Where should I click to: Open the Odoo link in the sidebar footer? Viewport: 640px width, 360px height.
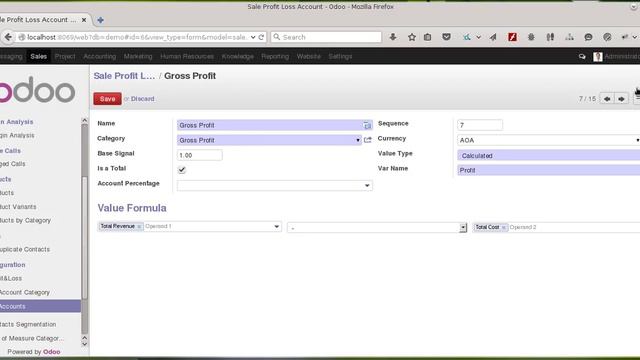(51, 352)
